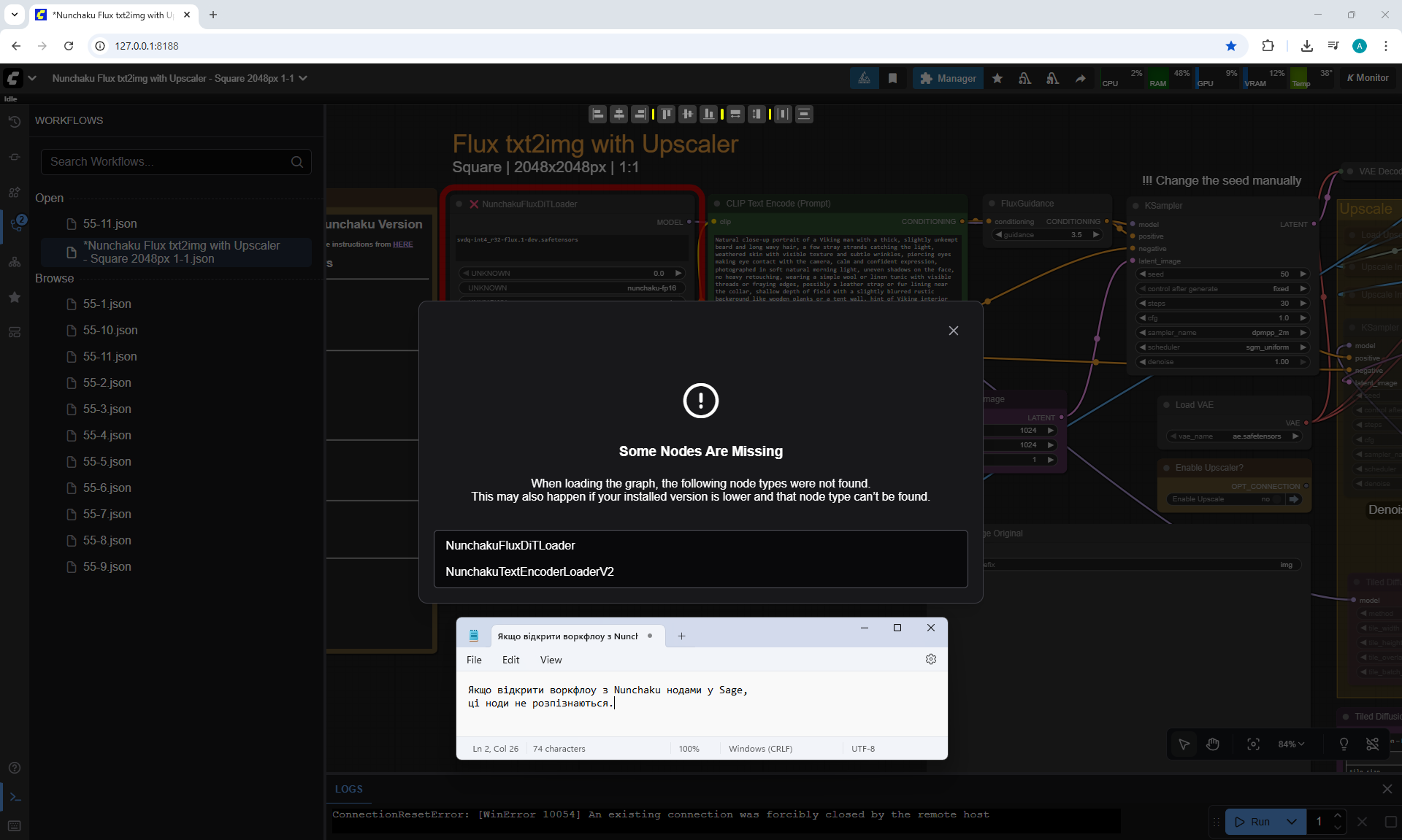Open the View menu in Notepad
The image size is (1402, 840).
(551, 660)
